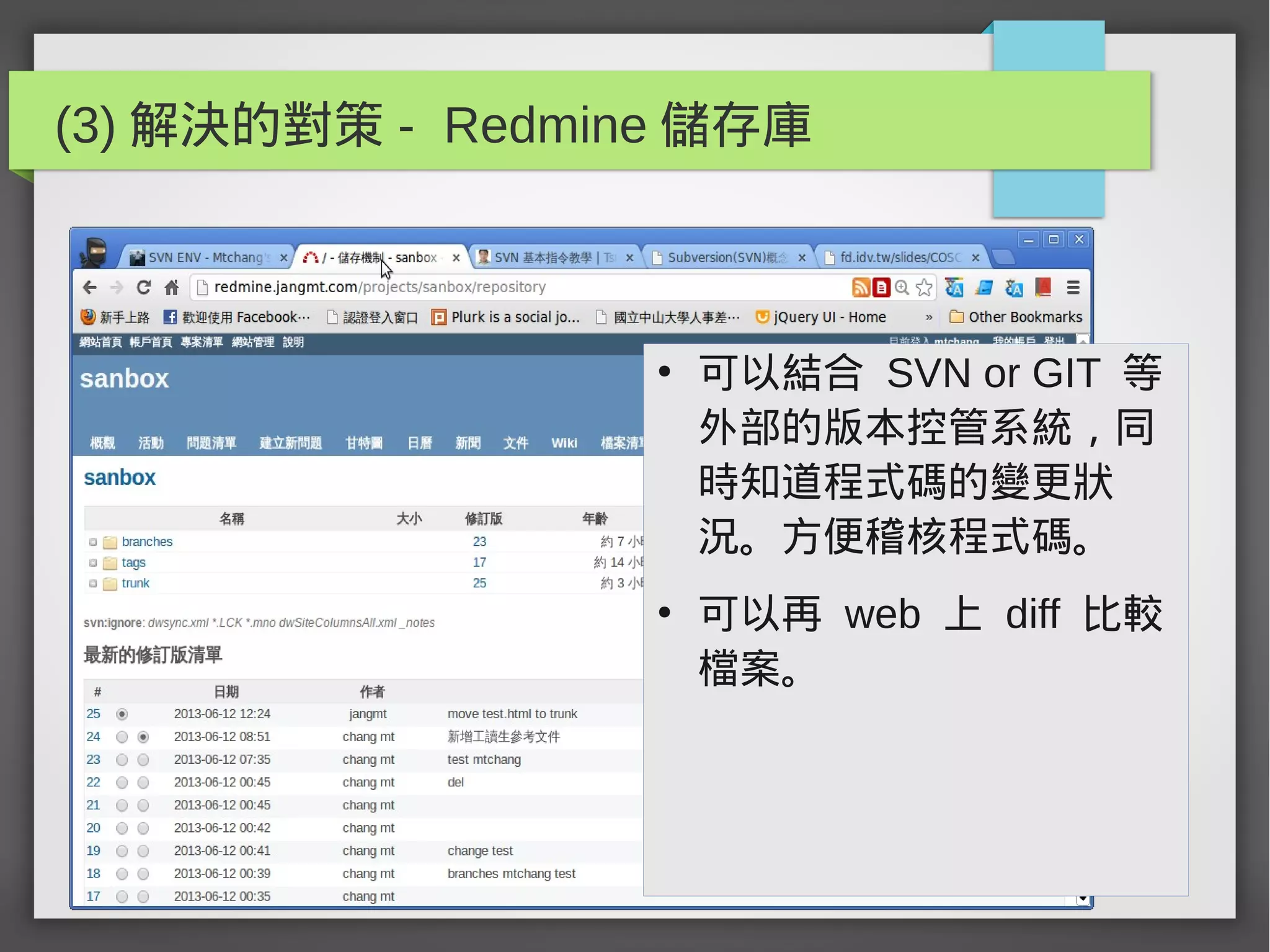
Task: Click the blue eraser-shaped extension icon
Action: coord(984,287)
